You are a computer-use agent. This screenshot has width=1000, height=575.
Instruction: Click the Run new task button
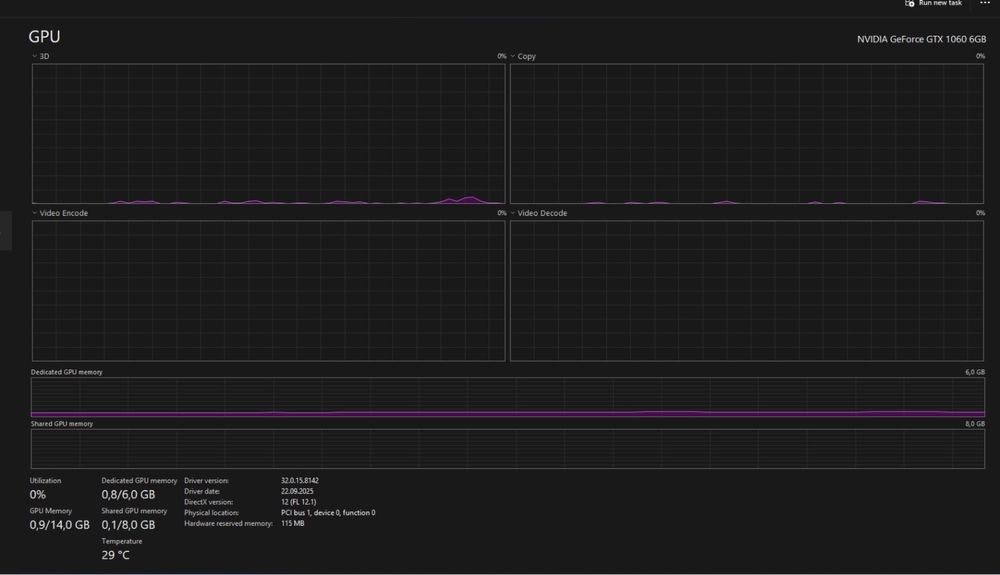[934, 3]
